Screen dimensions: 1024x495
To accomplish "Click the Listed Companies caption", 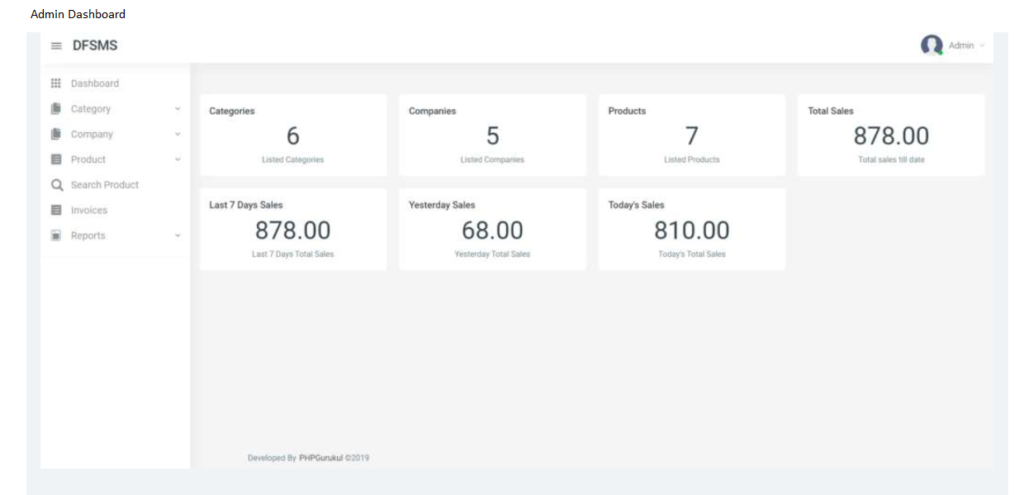I will tap(492, 160).
